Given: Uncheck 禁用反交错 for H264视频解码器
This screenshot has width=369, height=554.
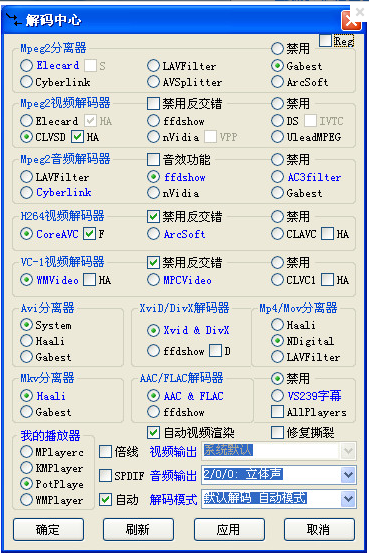Looking at the screenshot, I should coord(153,216).
